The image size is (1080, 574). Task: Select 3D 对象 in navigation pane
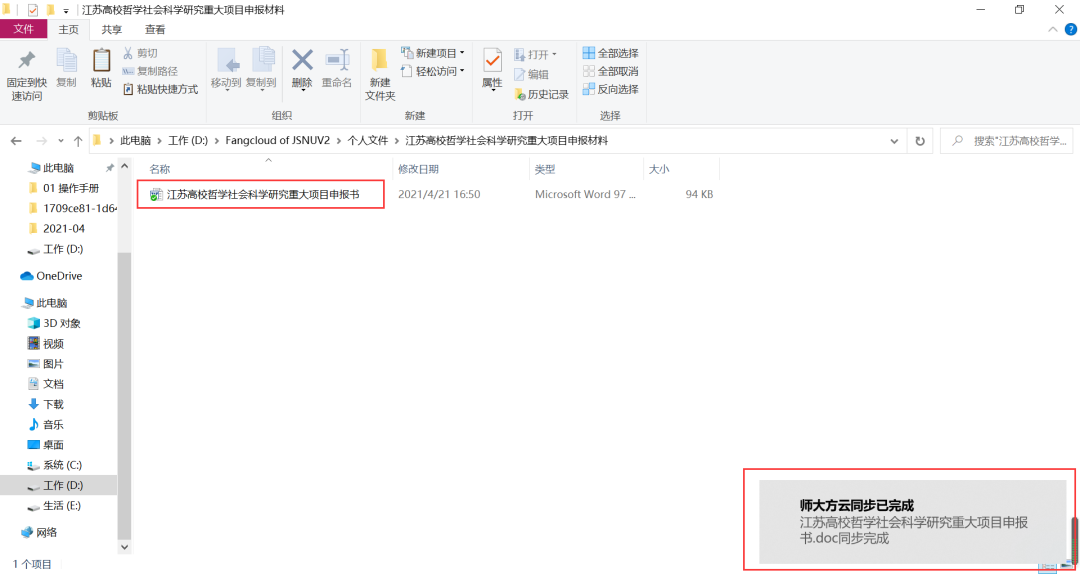(x=54, y=323)
